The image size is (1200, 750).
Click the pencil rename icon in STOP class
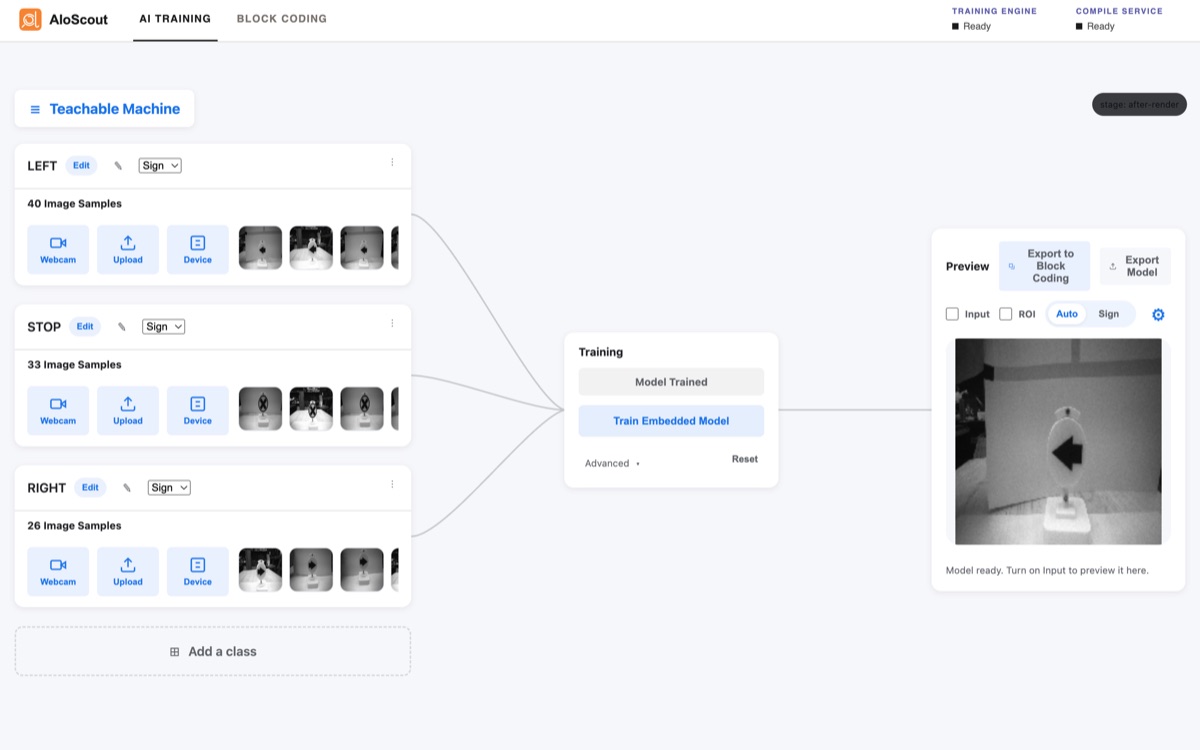[x=122, y=327]
